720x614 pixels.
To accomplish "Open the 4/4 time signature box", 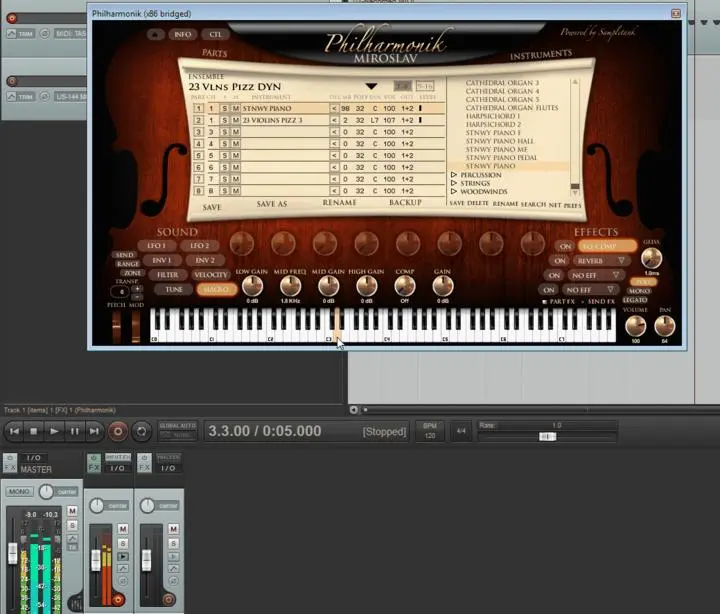I will tap(461, 431).
